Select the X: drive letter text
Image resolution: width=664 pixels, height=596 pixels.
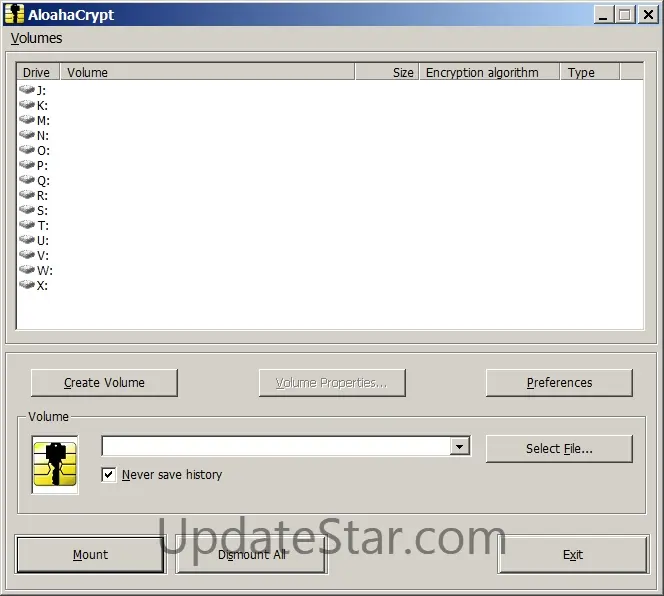tap(42, 286)
